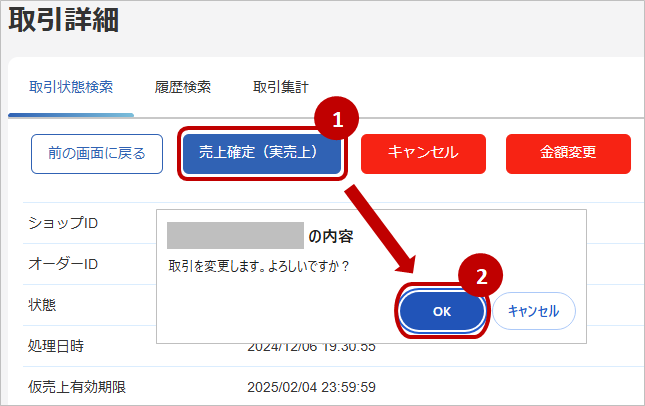Screen dimensions: 645x406
Task: Select the オーダーID row label
Action: click(x=63, y=264)
